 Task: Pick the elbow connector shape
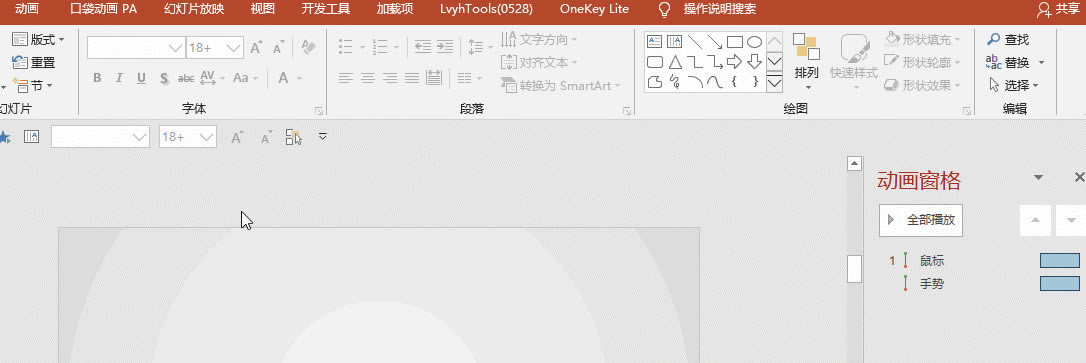pyautogui.click(x=695, y=62)
